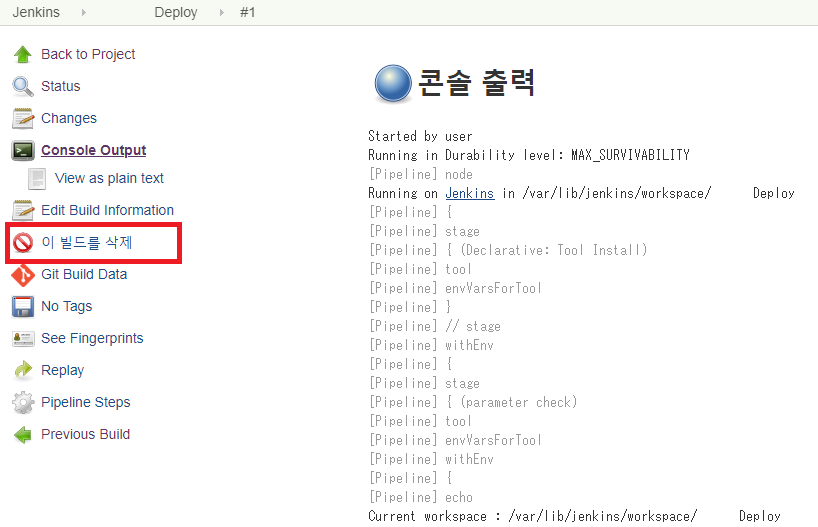Click the document icon for plain text view
The height and width of the screenshot is (527, 818).
pyautogui.click(x=37, y=178)
